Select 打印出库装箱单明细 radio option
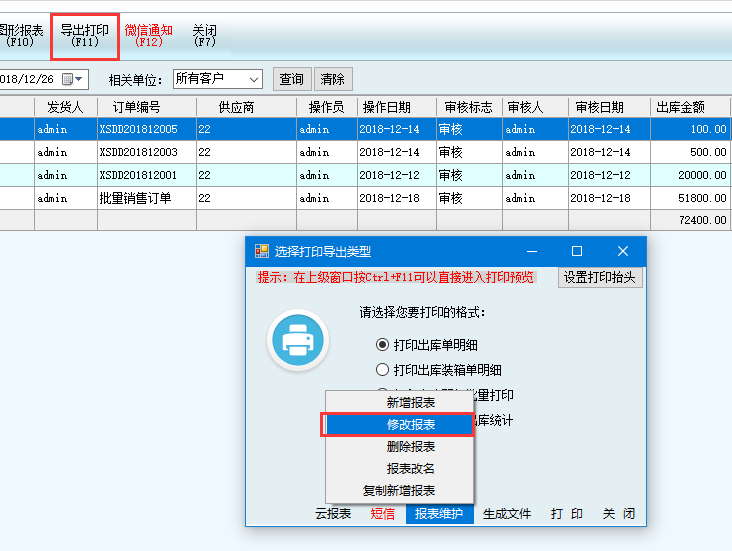Image resolution: width=732 pixels, height=551 pixels. pyautogui.click(x=382, y=370)
